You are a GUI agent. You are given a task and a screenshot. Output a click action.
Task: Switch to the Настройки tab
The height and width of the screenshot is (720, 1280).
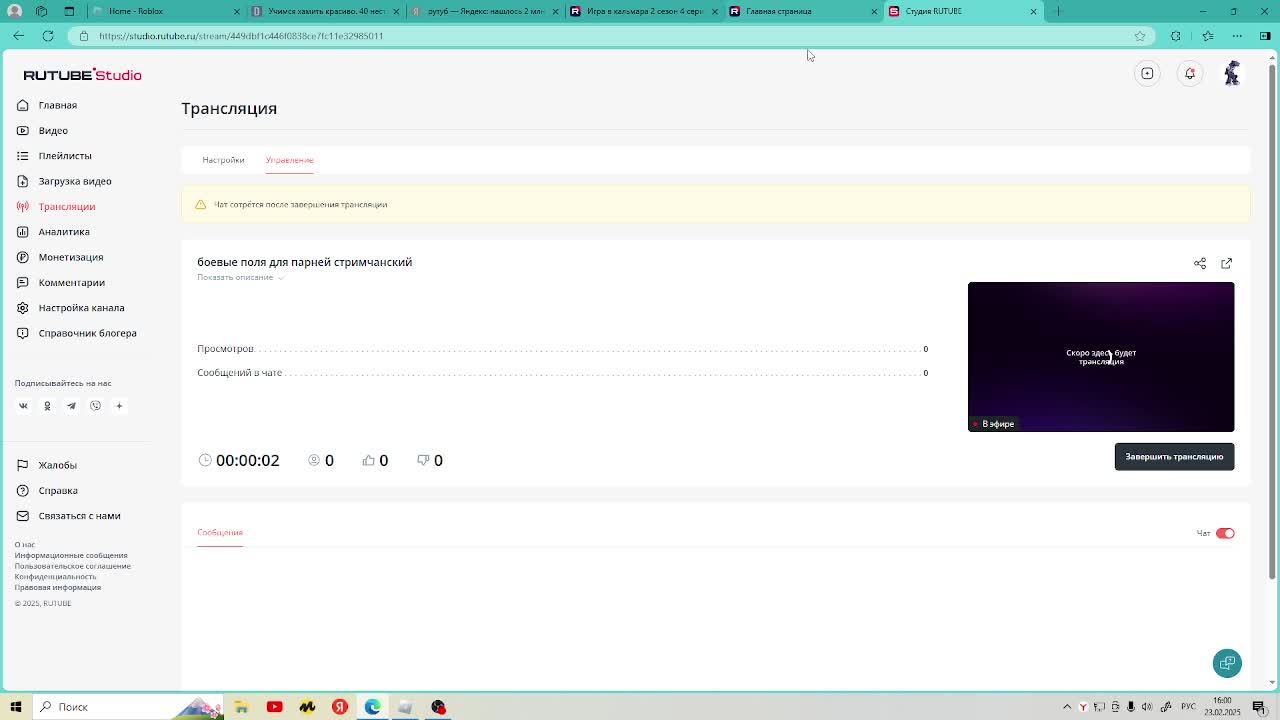(223, 160)
